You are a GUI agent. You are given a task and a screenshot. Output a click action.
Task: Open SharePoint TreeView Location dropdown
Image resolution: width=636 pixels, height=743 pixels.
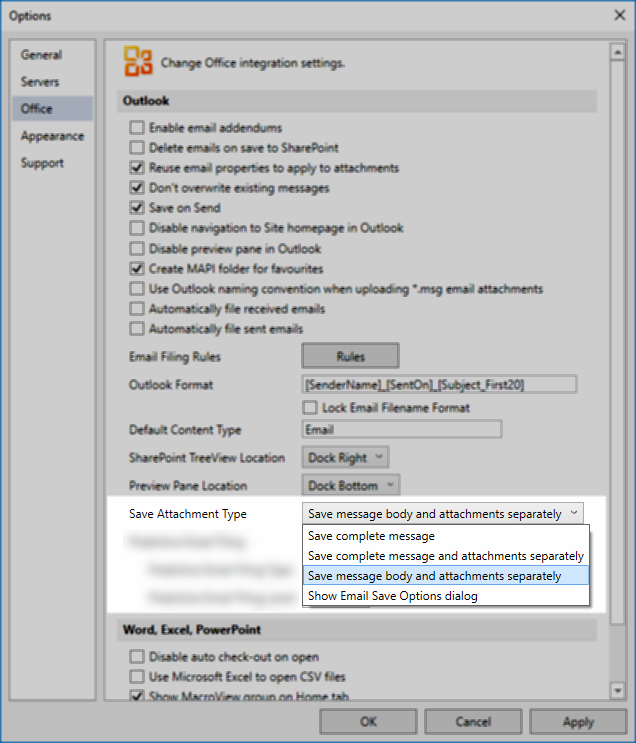pyautogui.click(x=345, y=457)
